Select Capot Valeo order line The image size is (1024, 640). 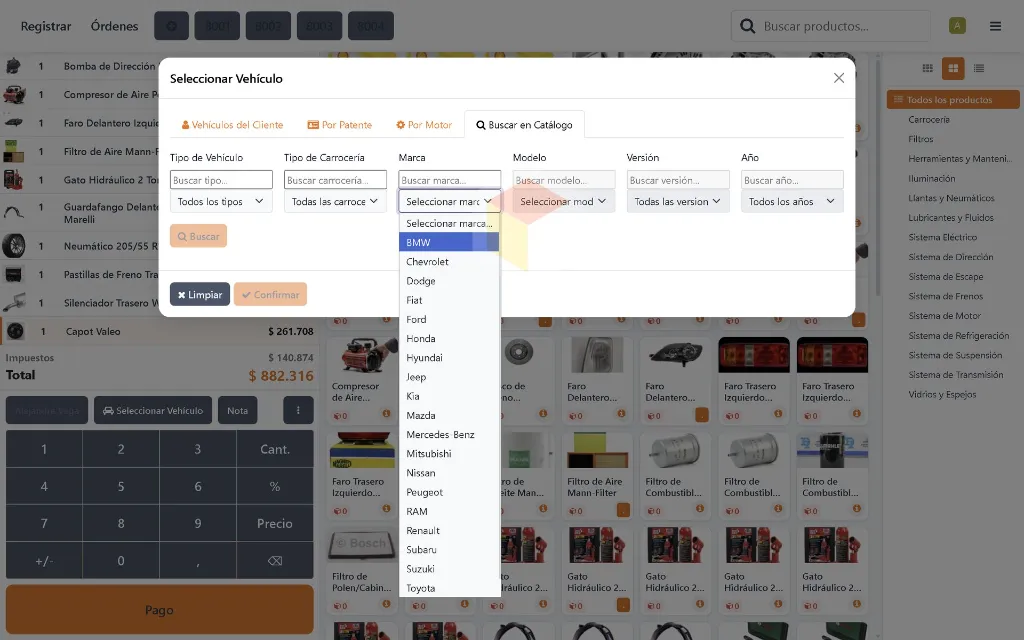158,332
